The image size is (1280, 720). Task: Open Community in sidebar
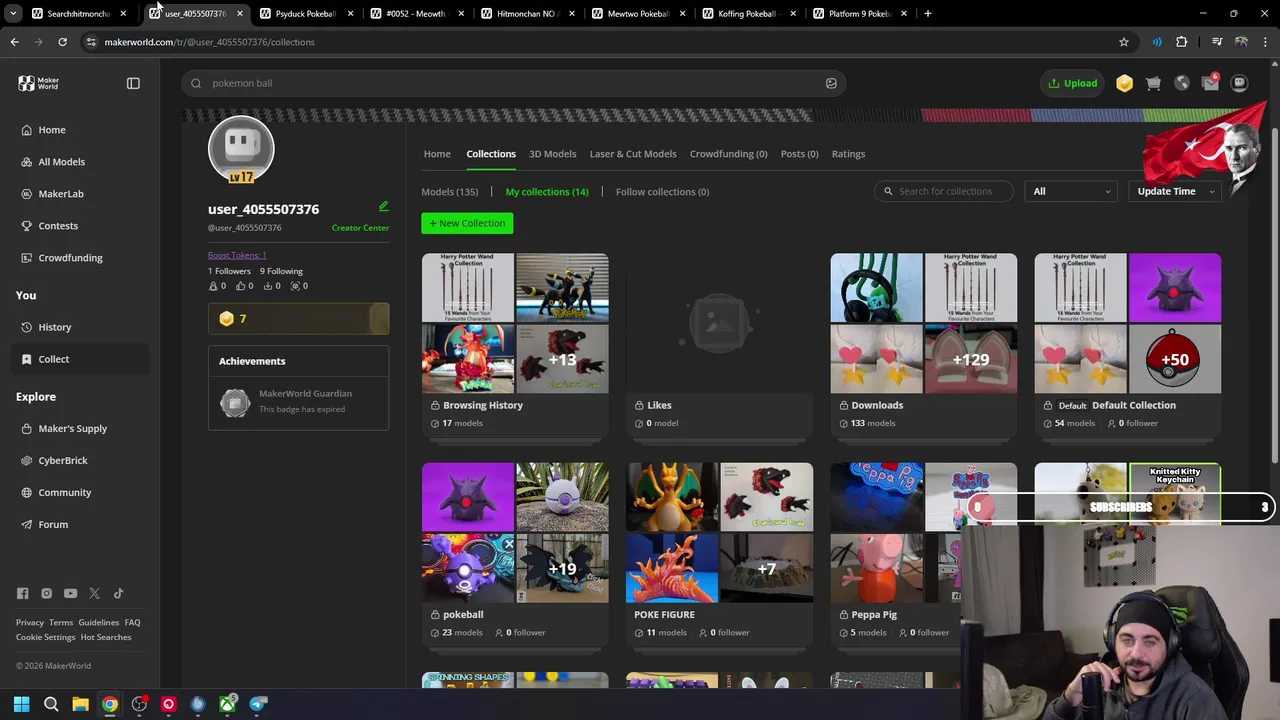pos(65,492)
